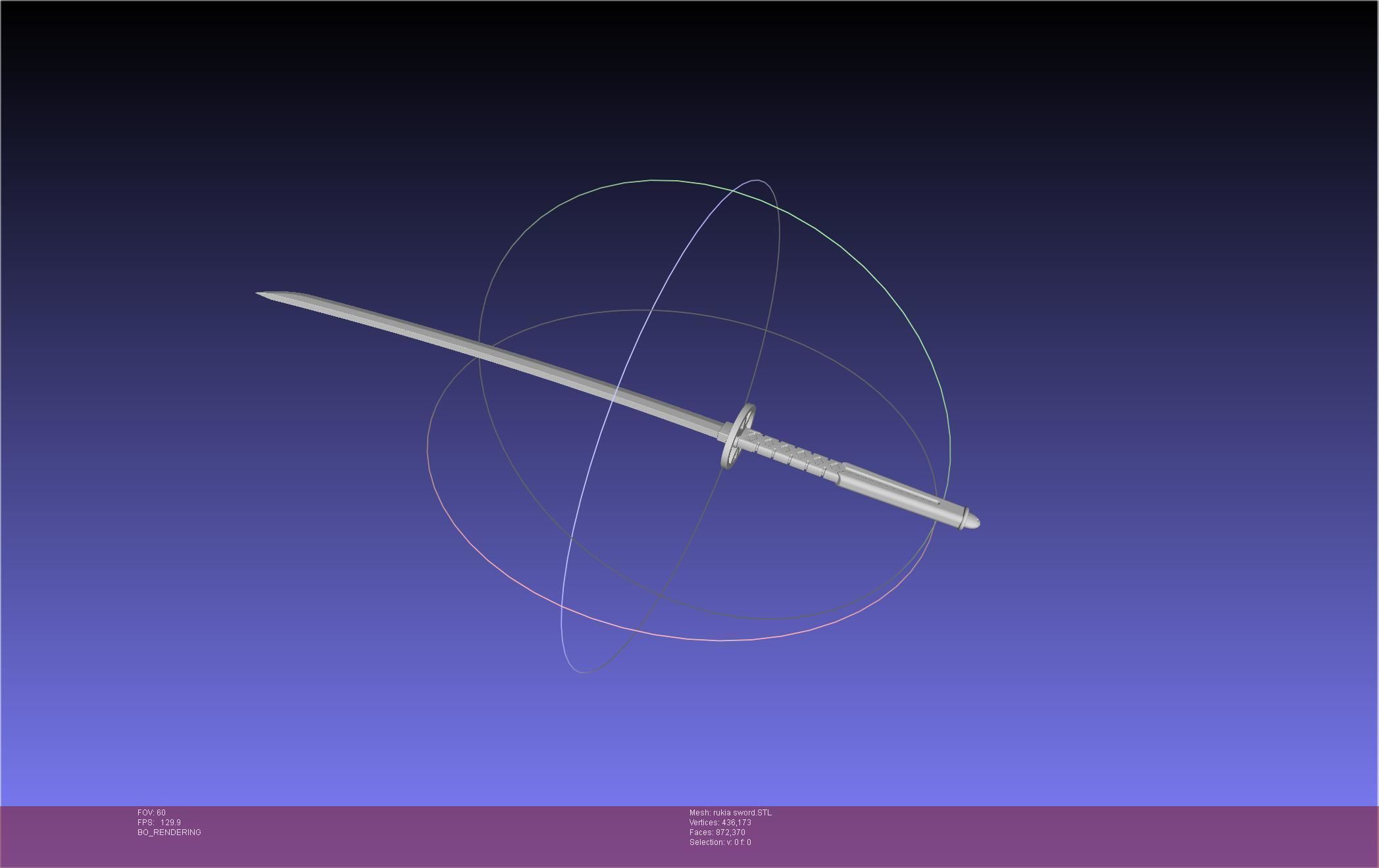This screenshot has height=868, width=1379.
Task: Click the Vertices: 436,173 entry
Action: pos(720,823)
